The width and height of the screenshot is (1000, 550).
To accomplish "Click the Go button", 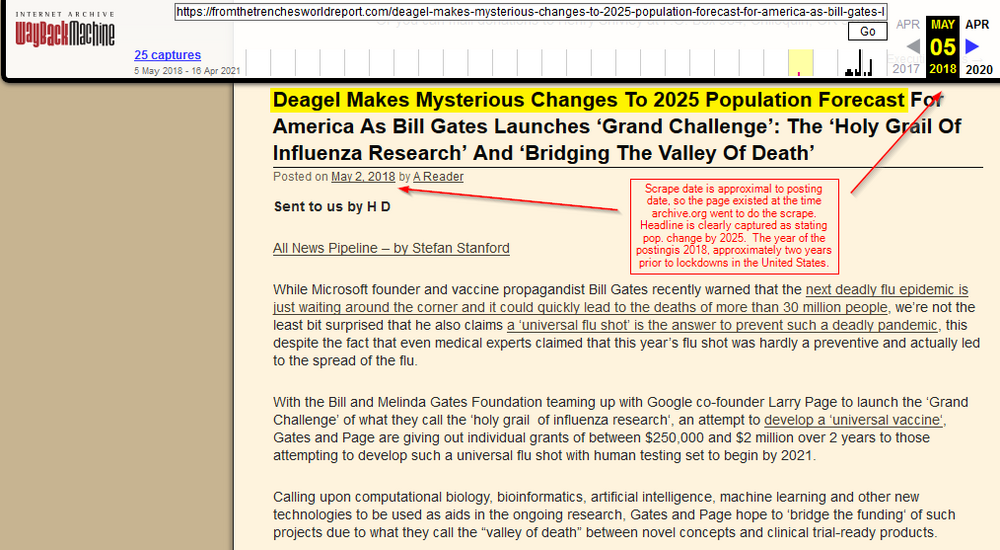I will [x=867, y=31].
